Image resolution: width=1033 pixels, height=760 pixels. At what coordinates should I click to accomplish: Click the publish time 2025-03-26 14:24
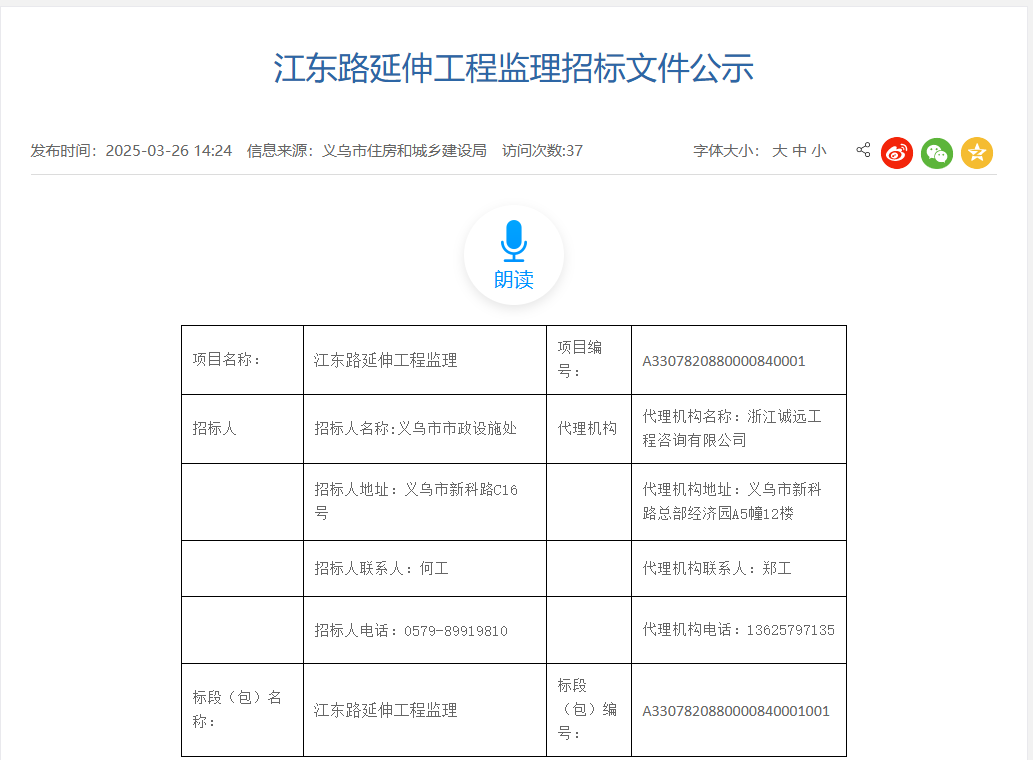(x=169, y=151)
